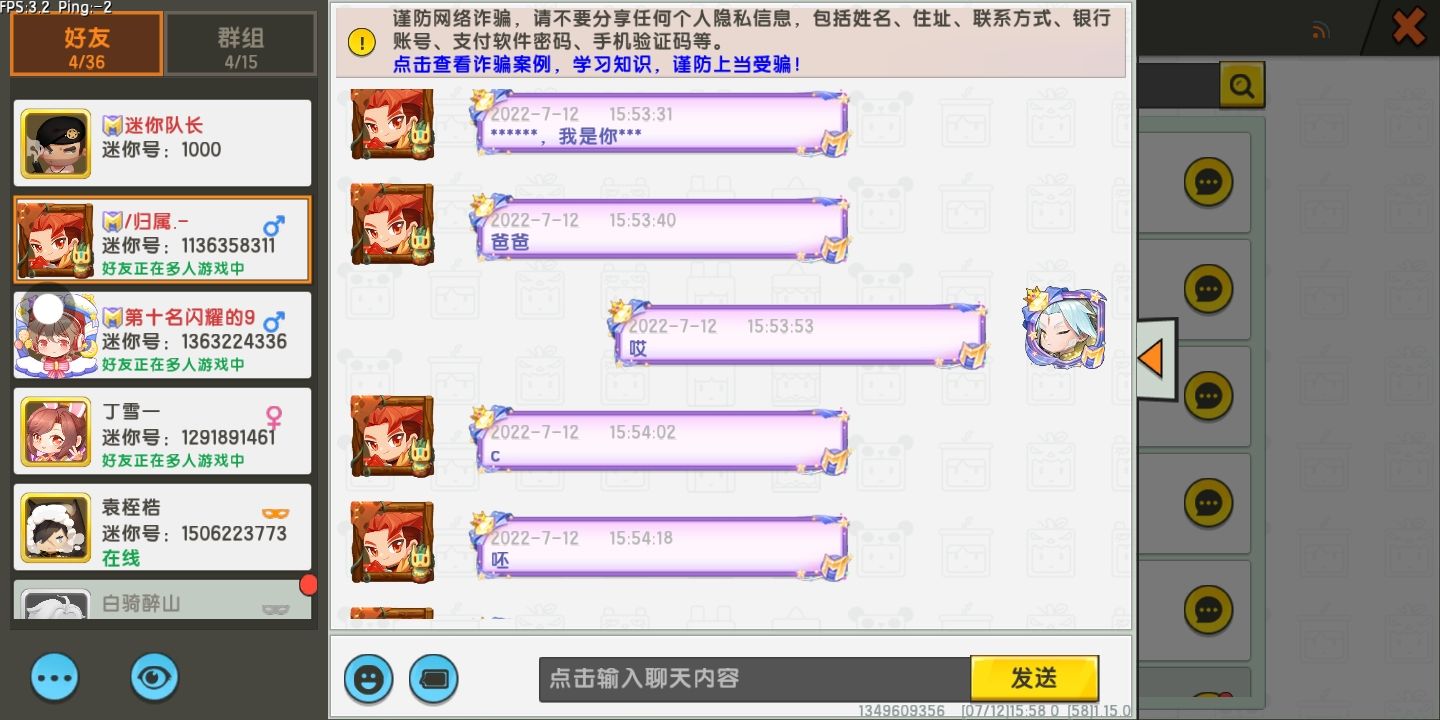
Task: Select the 好友 tab
Action: click(x=87, y=45)
